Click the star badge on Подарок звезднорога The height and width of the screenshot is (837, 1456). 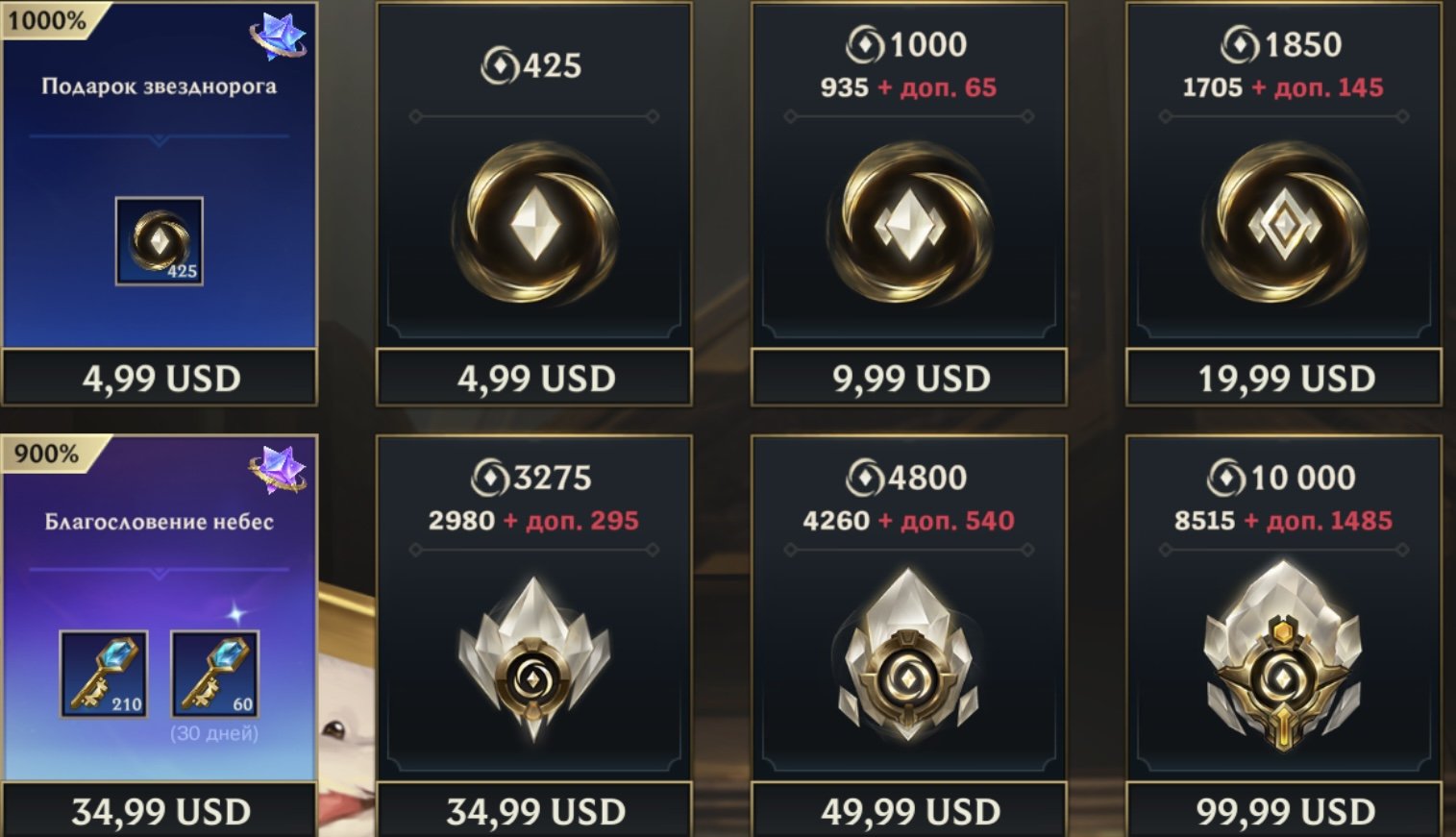[x=279, y=36]
